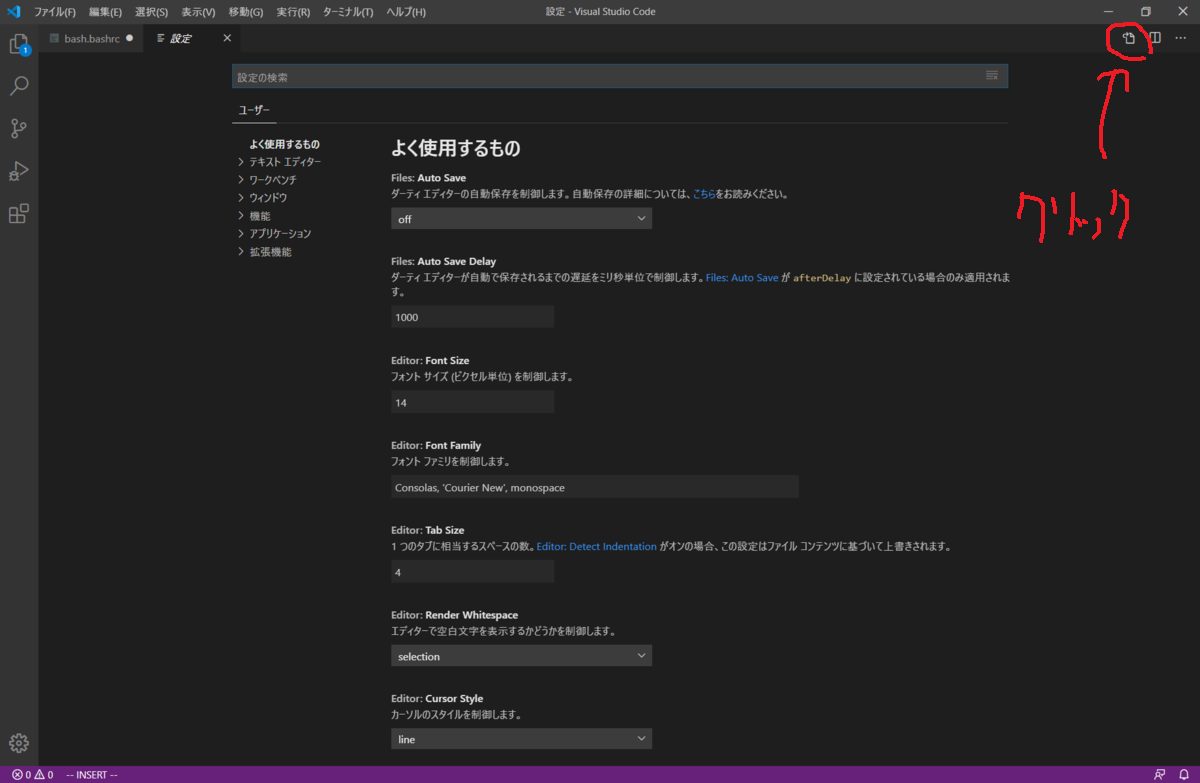
Task: Click the Editor: Cursor Style setting title
Action: (x=437, y=698)
